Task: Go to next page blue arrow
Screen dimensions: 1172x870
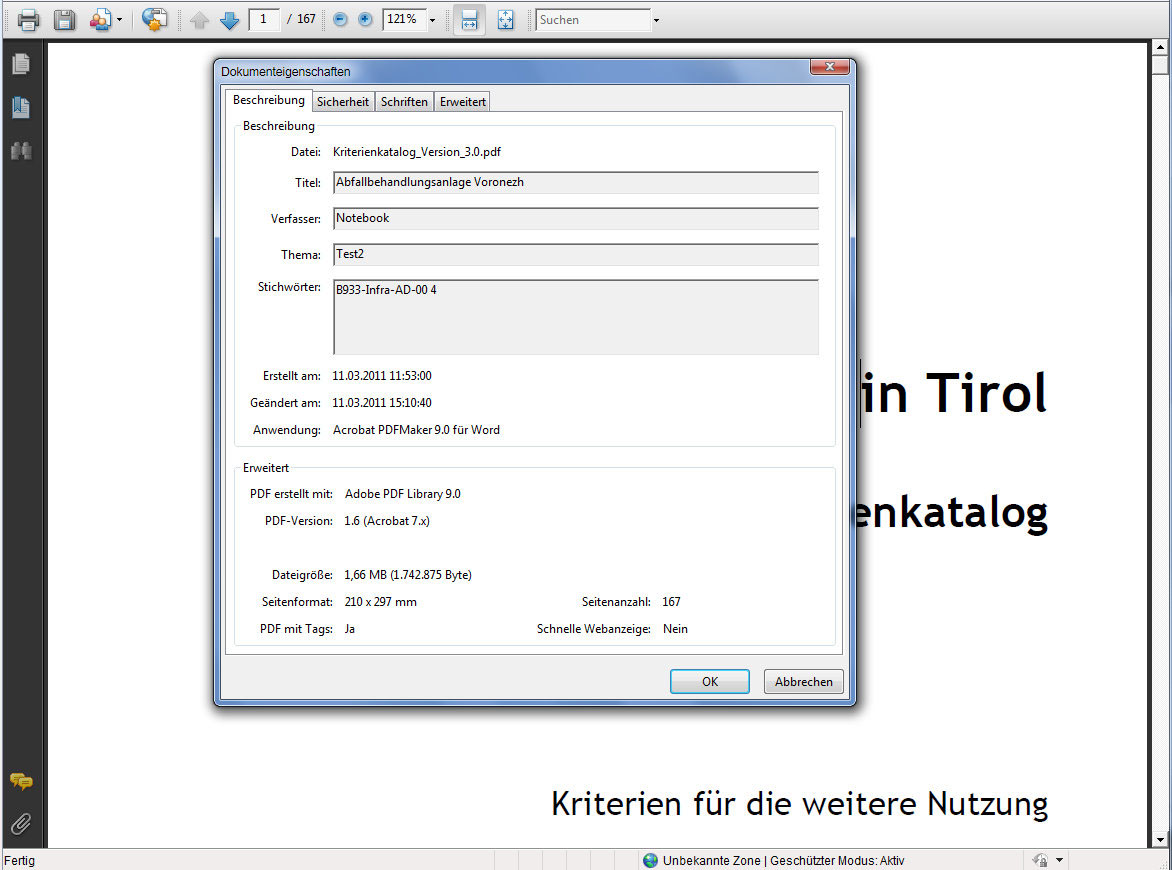Action: pos(229,20)
